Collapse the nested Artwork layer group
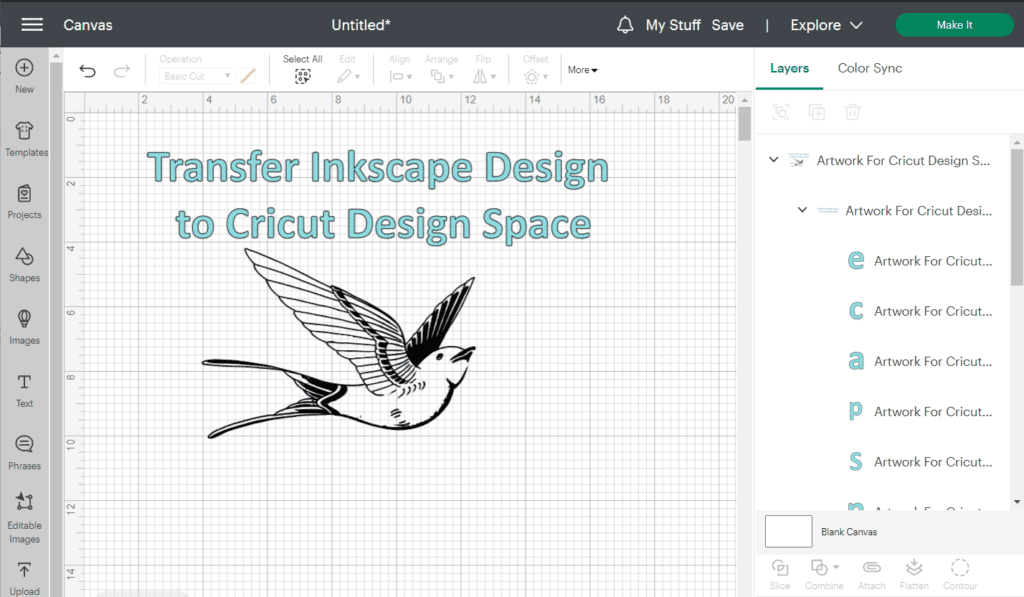The height and width of the screenshot is (597, 1024). [x=802, y=210]
